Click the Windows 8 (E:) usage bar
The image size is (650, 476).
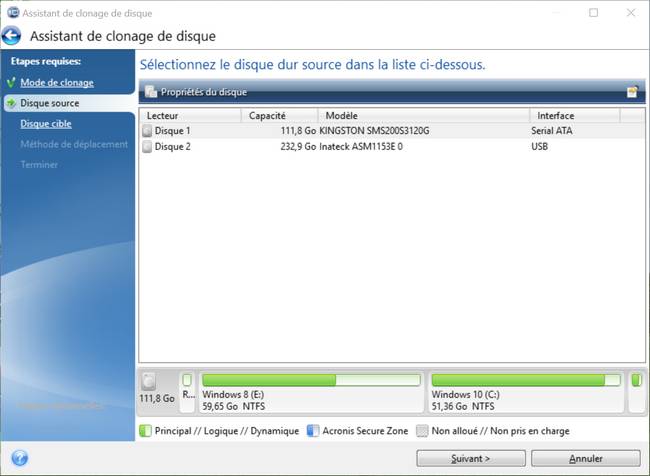(x=311, y=380)
